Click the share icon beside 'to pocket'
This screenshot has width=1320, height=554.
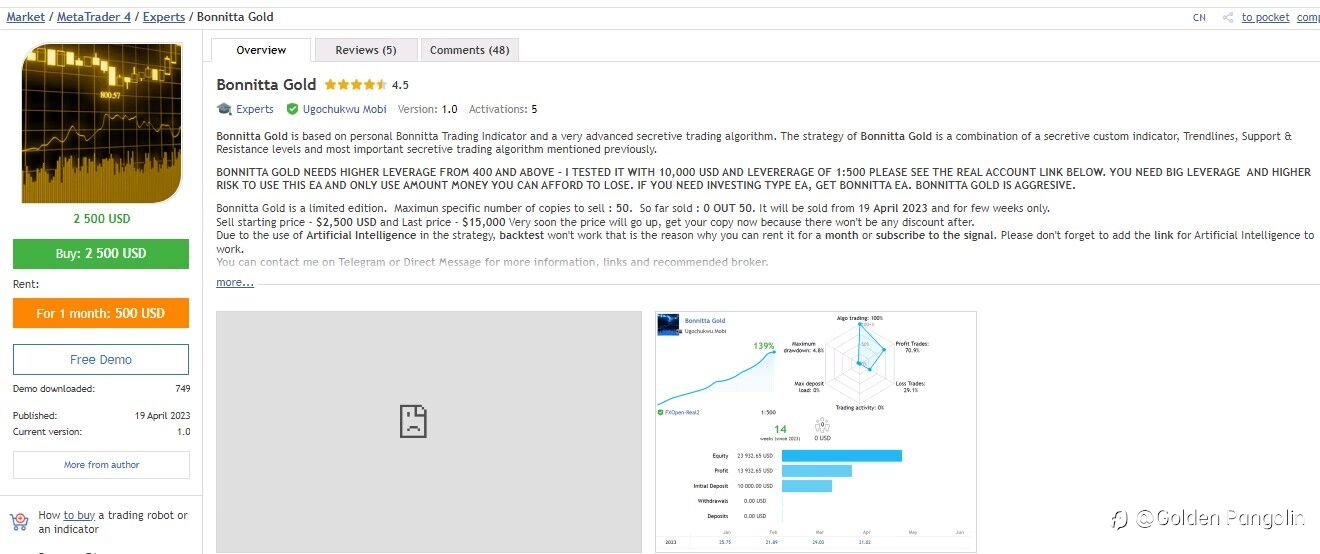pos(1227,17)
